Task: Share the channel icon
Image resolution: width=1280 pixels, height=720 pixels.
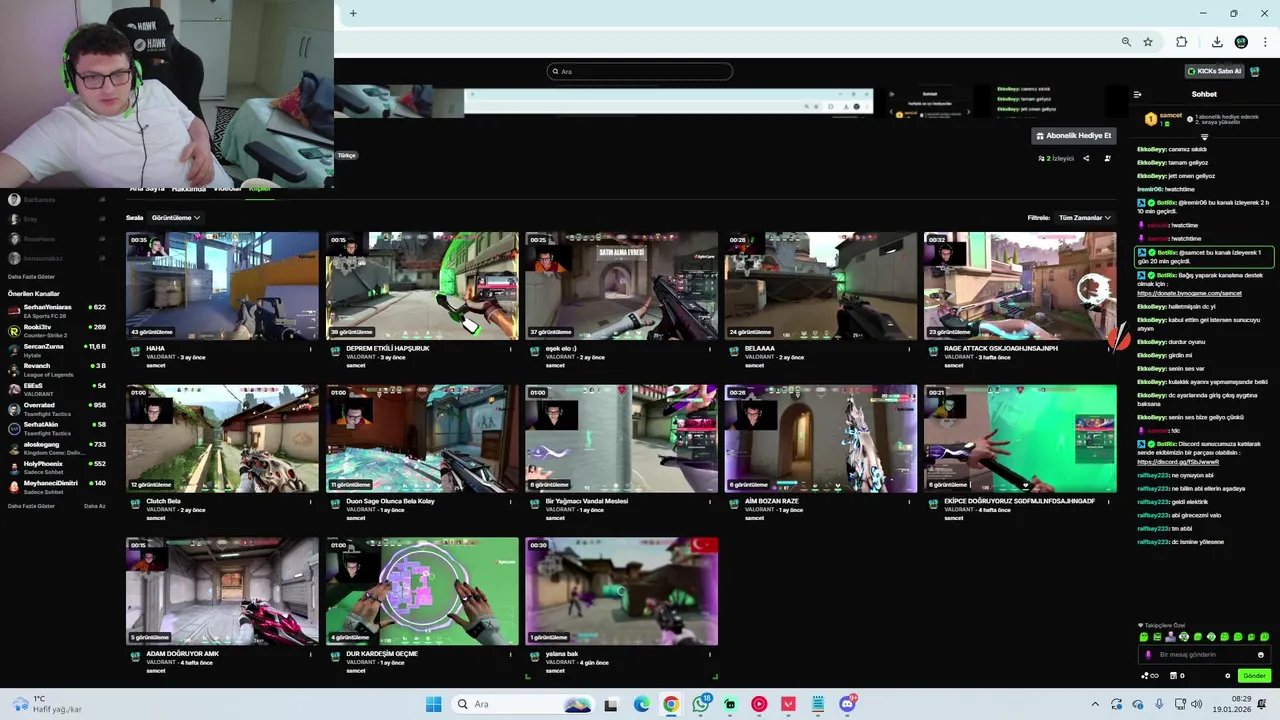Action: tap(1086, 158)
